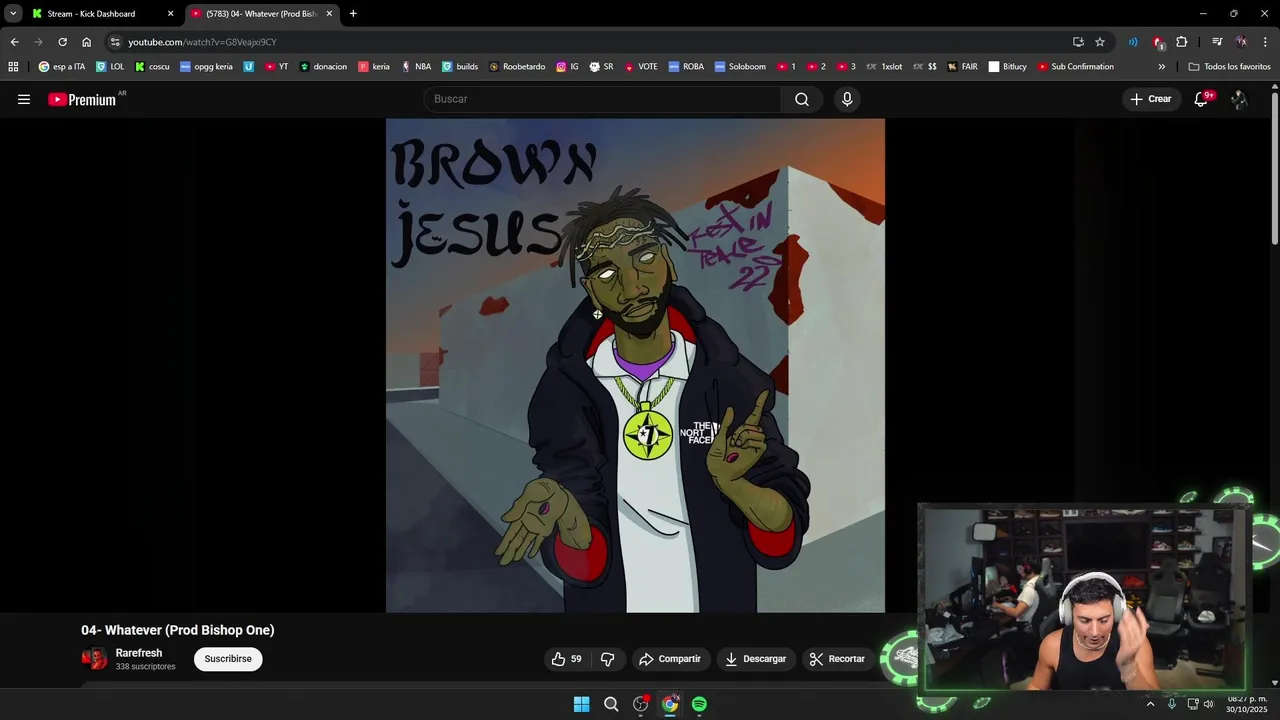1280x720 pixels.
Task: Go to YouTube Premium home logo
Action: click(83, 99)
